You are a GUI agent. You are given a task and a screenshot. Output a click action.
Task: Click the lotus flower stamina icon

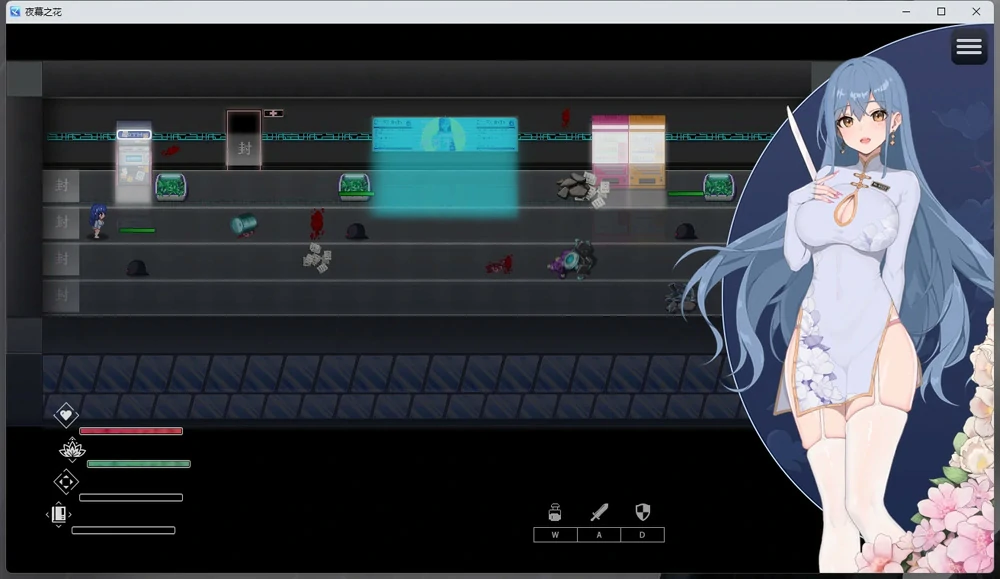72,450
